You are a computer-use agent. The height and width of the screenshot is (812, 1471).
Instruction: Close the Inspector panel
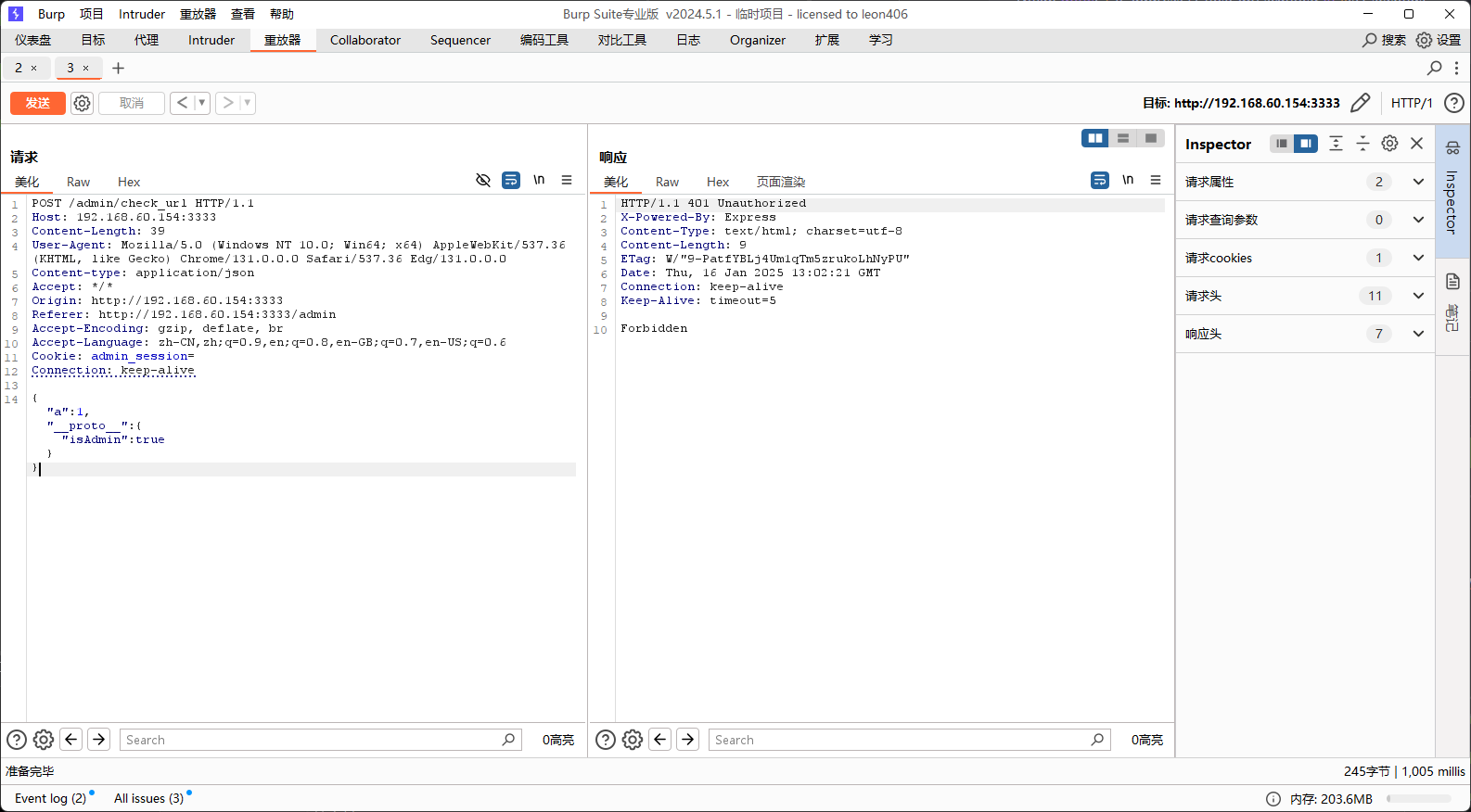[x=1417, y=144]
